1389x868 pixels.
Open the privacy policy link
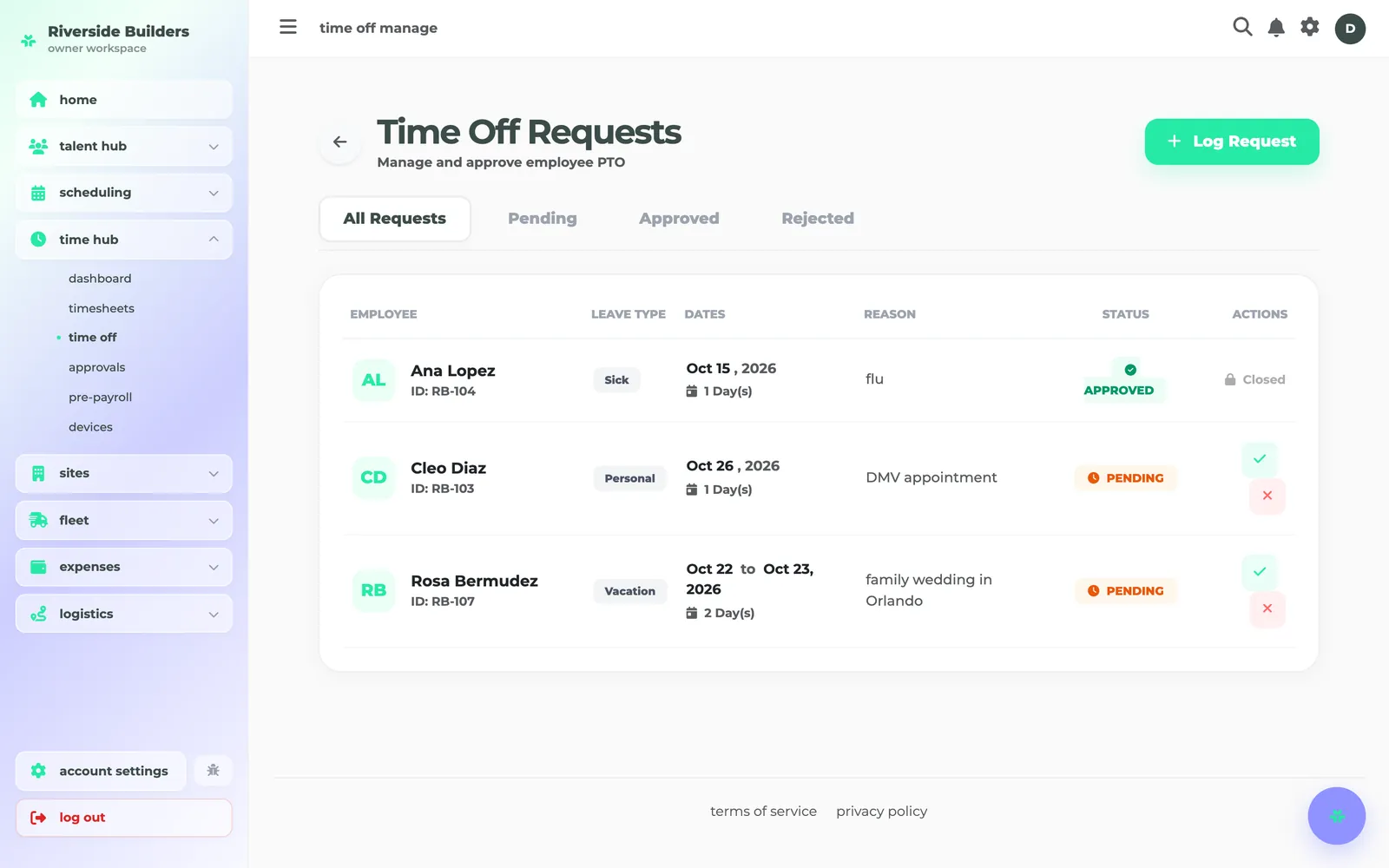click(x=881, y=812)
